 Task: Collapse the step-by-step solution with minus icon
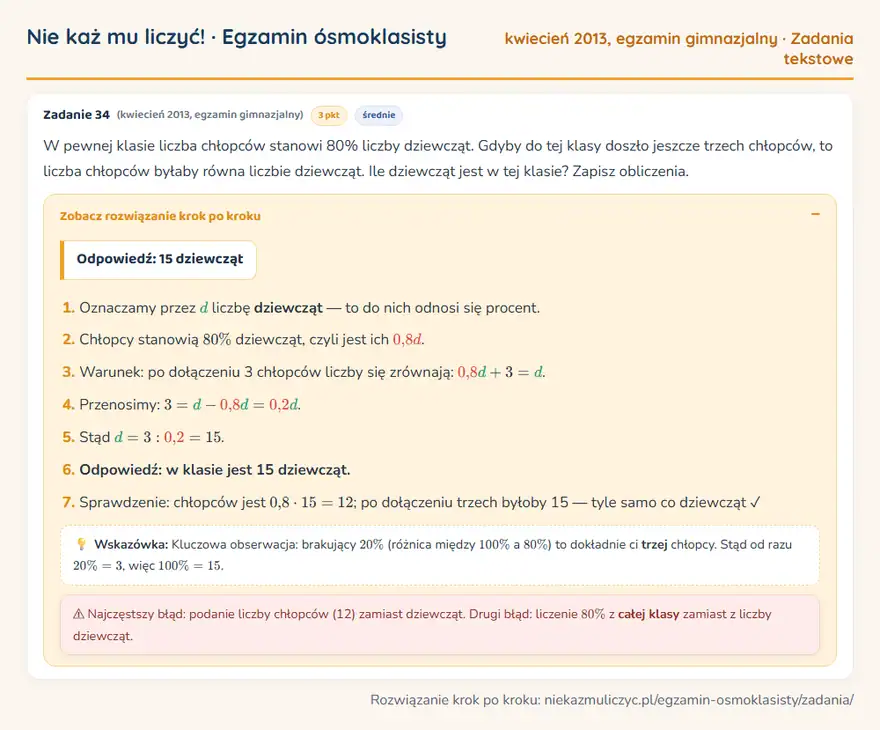(x=815, y=214)
